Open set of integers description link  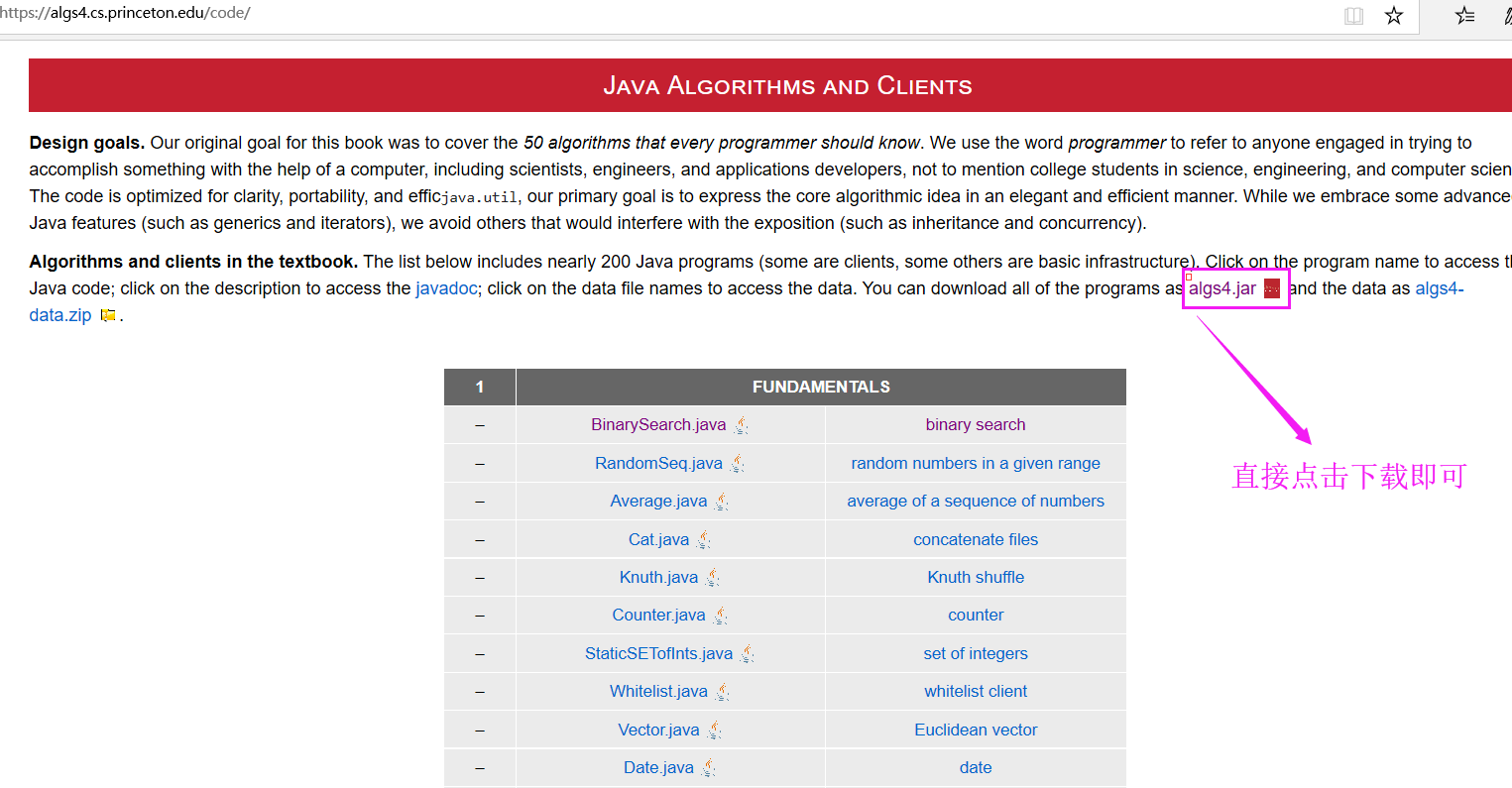point(976,653)
